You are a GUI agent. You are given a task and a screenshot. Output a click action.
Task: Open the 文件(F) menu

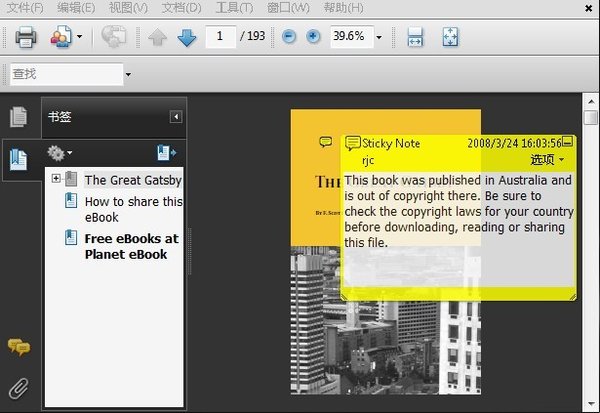coord(25,8)
